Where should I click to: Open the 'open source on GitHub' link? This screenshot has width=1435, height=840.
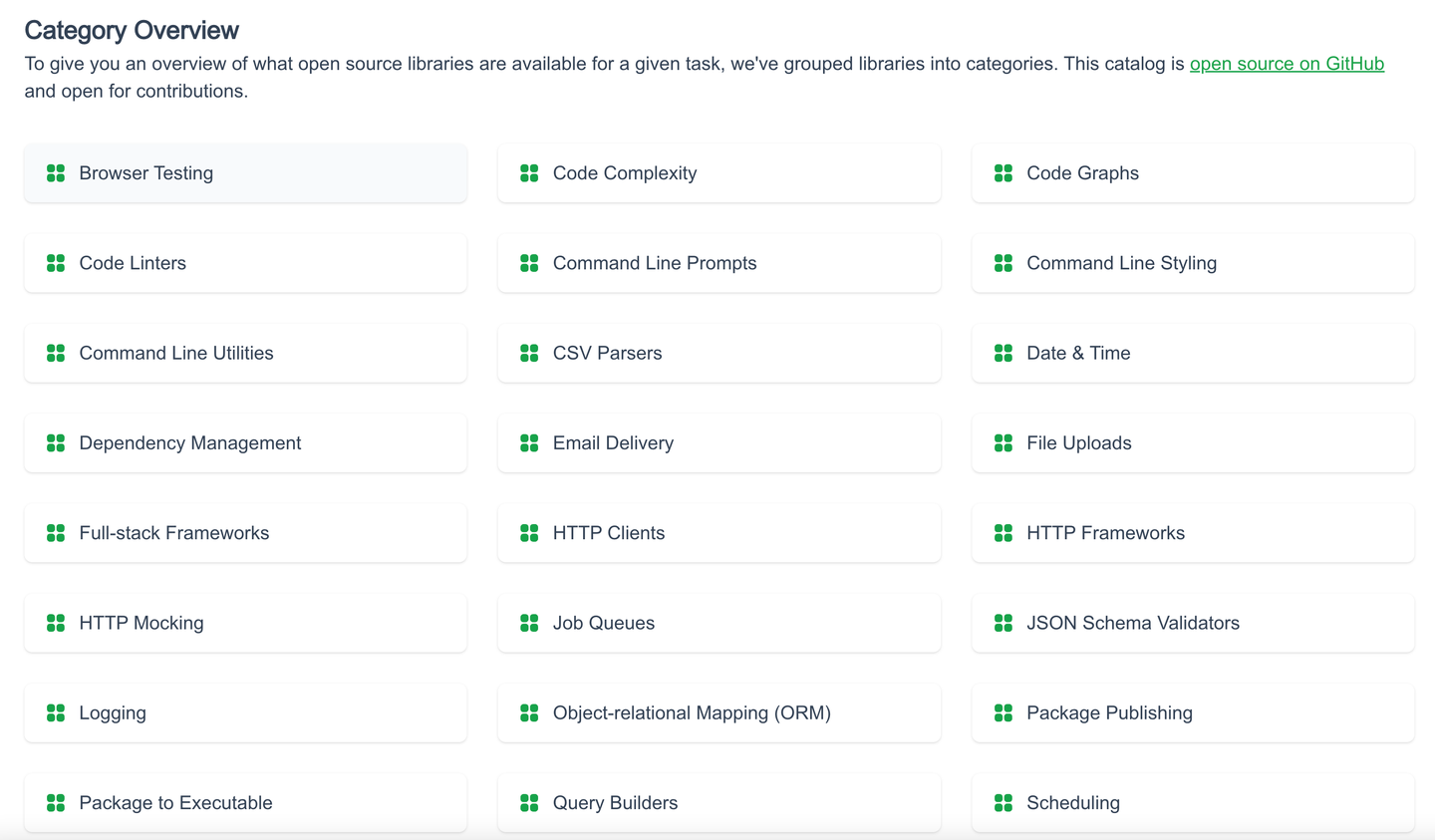pos(1287,64)
